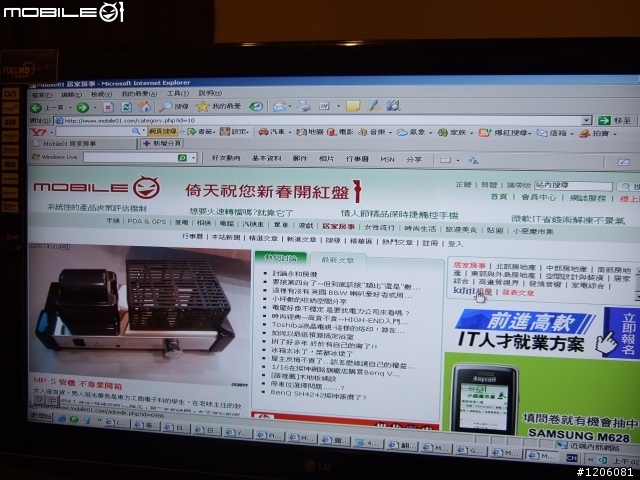Click the Windows Live green search icon
Viewport: 640px width, 480px height.
pos(182,158)
